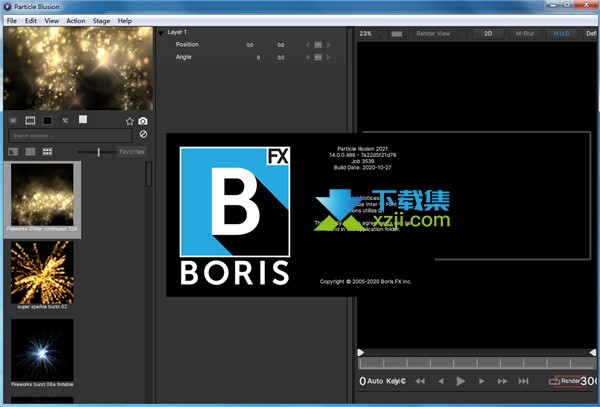The width and height of the screenshot is (600, 407).
Task: Click the Position X value field
Action: coord(249,45)
